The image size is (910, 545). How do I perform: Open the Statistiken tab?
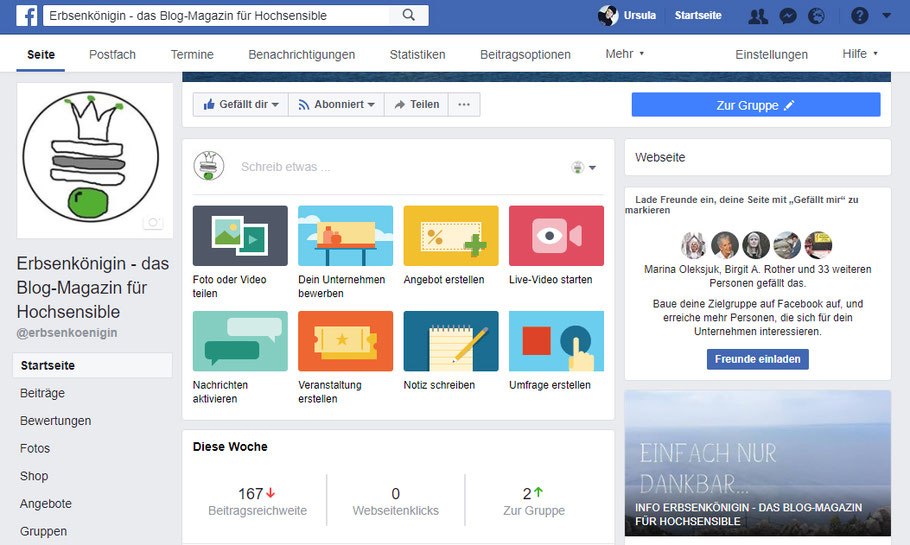click(417, 55)
